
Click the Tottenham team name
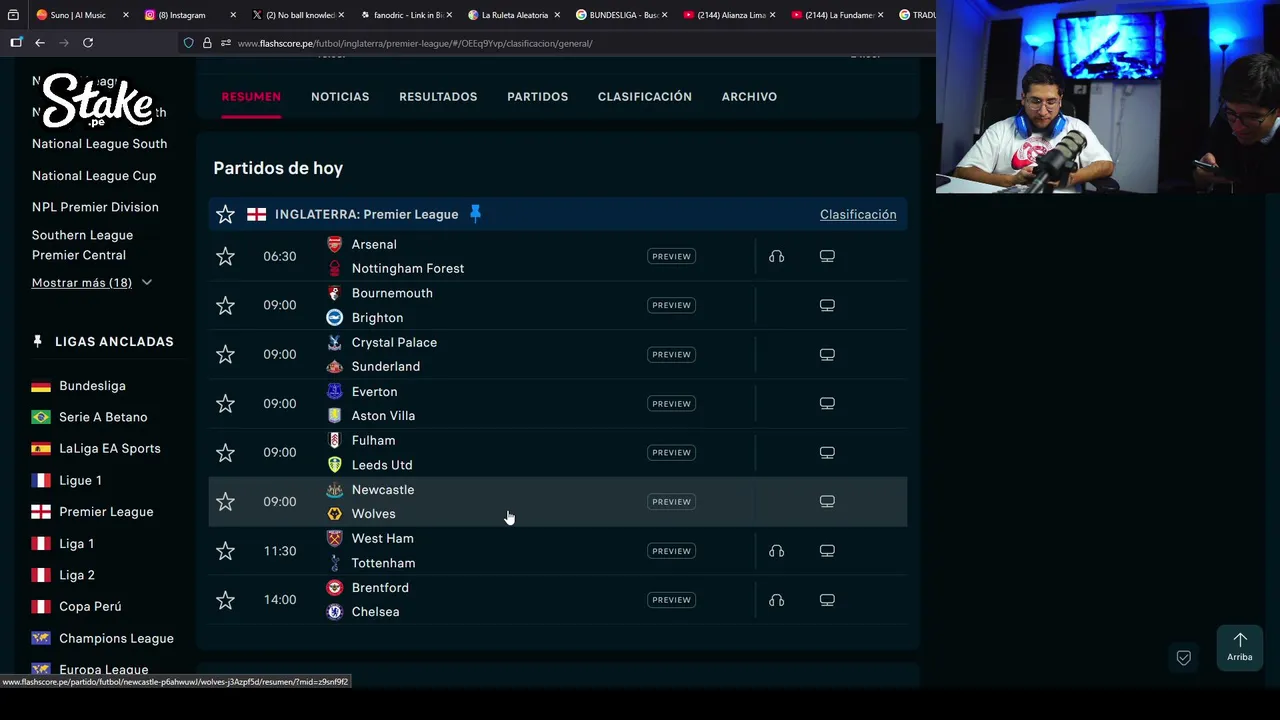(x=383, y=563)
